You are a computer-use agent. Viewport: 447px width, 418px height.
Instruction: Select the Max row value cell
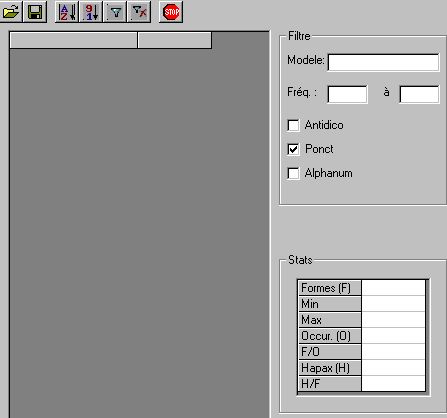[393, 320]
